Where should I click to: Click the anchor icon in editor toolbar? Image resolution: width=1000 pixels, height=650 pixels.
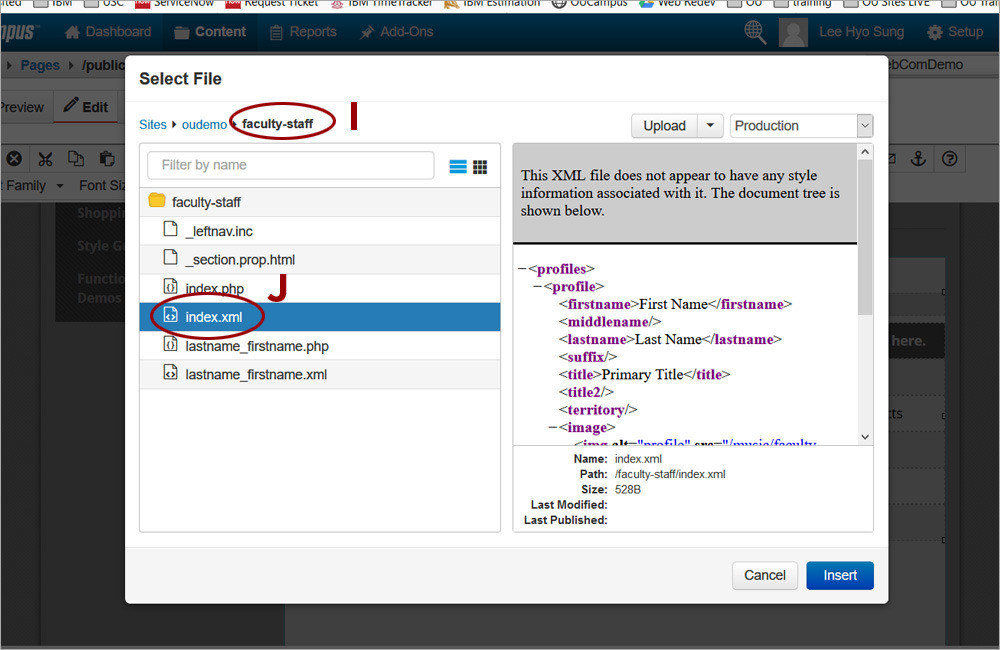click(x=918, y=158)
